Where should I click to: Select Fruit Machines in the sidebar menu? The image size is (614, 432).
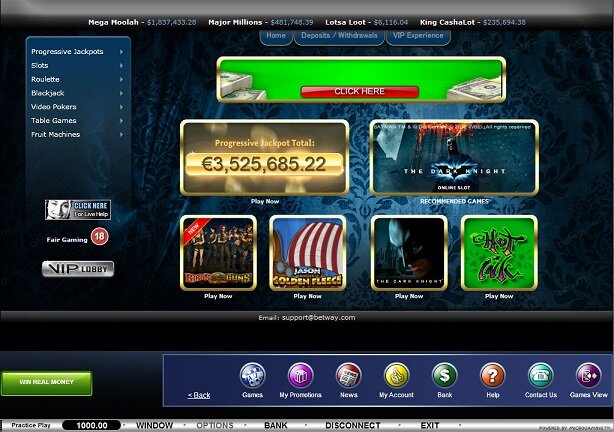point(56,134)
